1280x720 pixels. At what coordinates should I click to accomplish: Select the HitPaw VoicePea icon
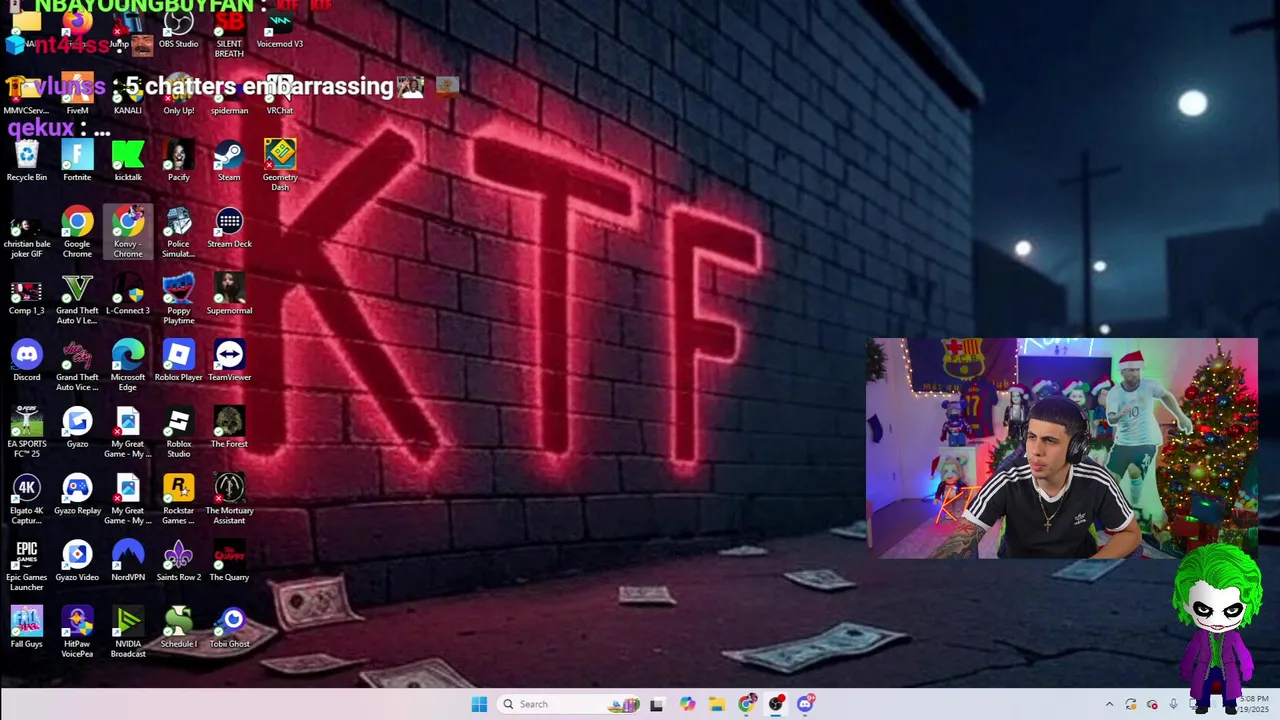pos(77,633)
